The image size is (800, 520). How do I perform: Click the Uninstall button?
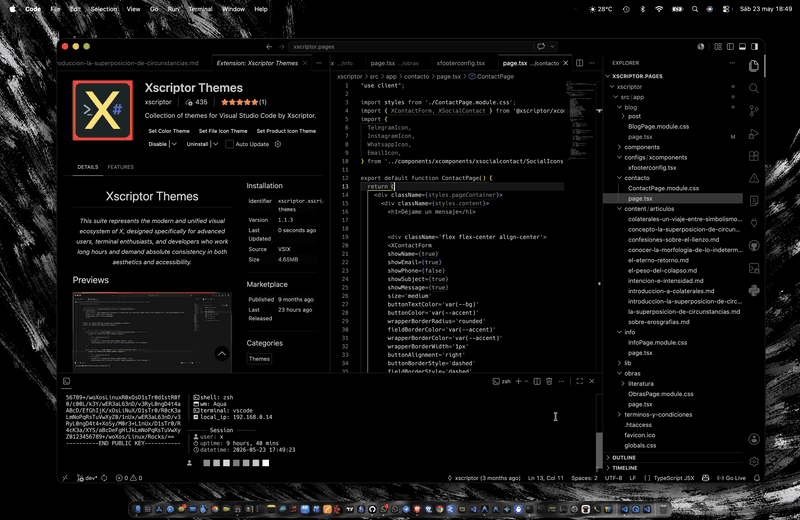[197, 144]
